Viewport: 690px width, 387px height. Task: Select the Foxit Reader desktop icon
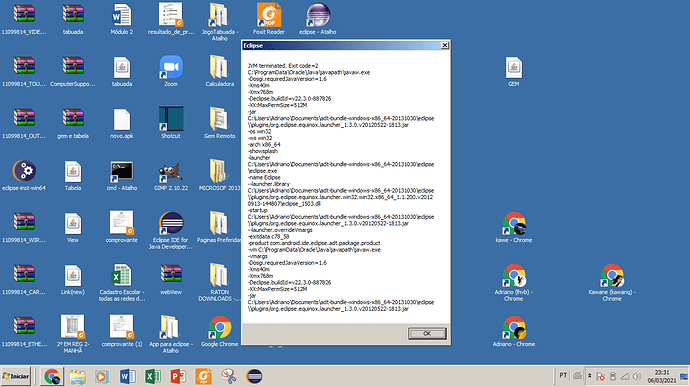point(268,19)
